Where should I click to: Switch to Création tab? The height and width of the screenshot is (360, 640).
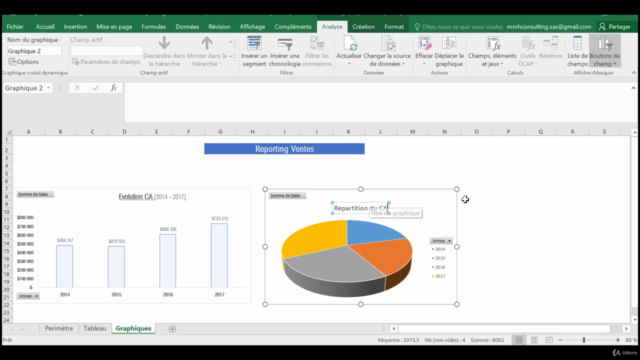363,27
